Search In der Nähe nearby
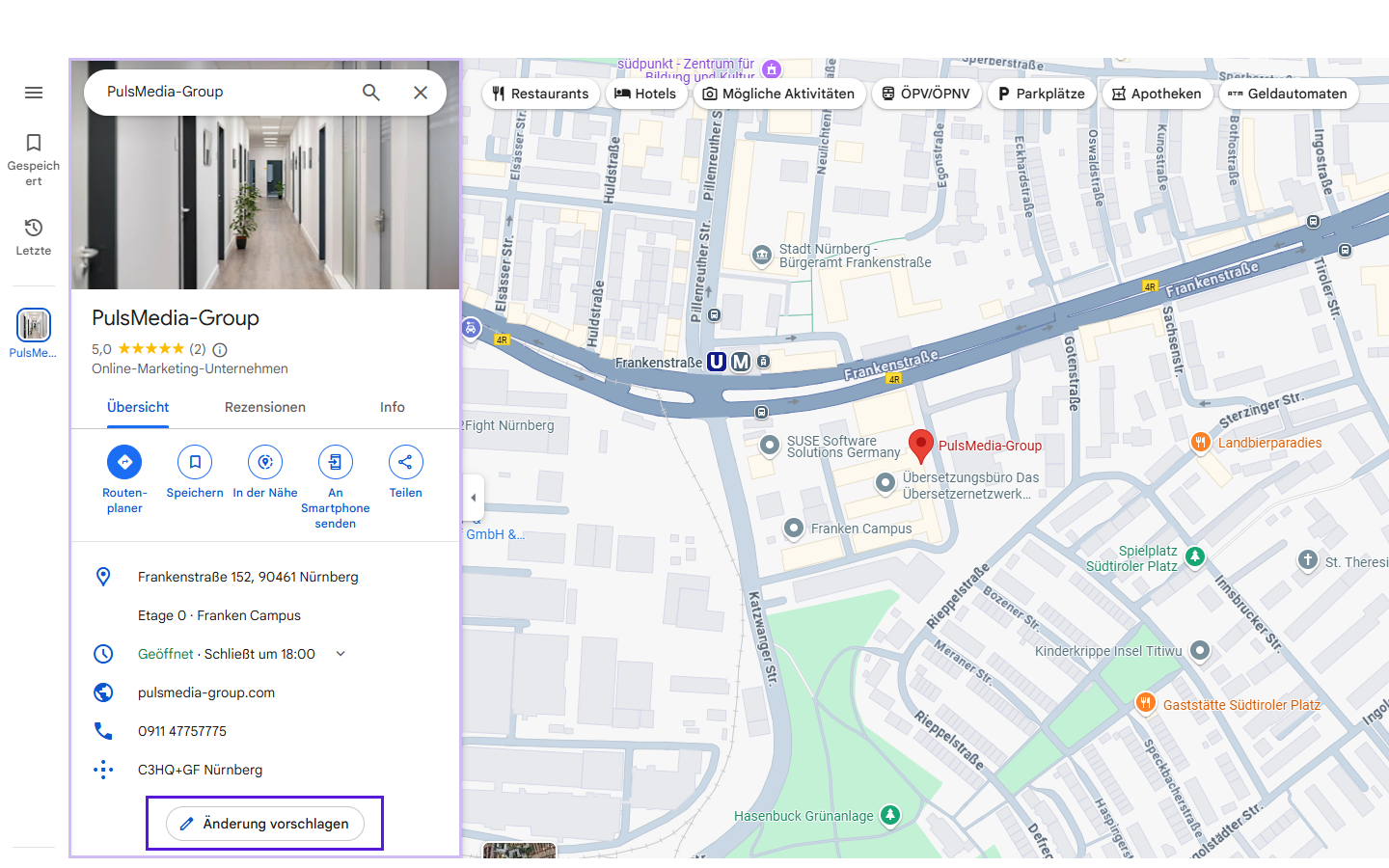The width and height of the screenshot is (1389, 868). (265, 463)
